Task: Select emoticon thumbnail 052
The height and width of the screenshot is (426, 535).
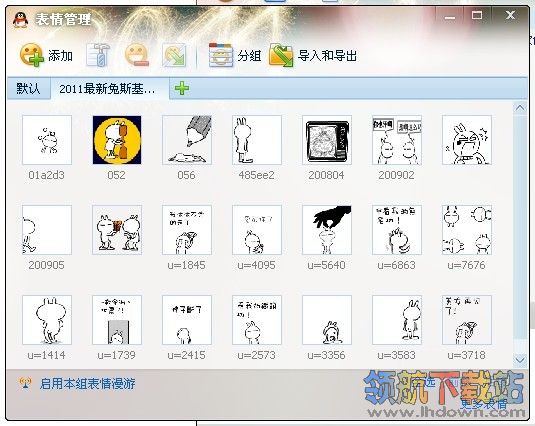Action: pos(117,140)
